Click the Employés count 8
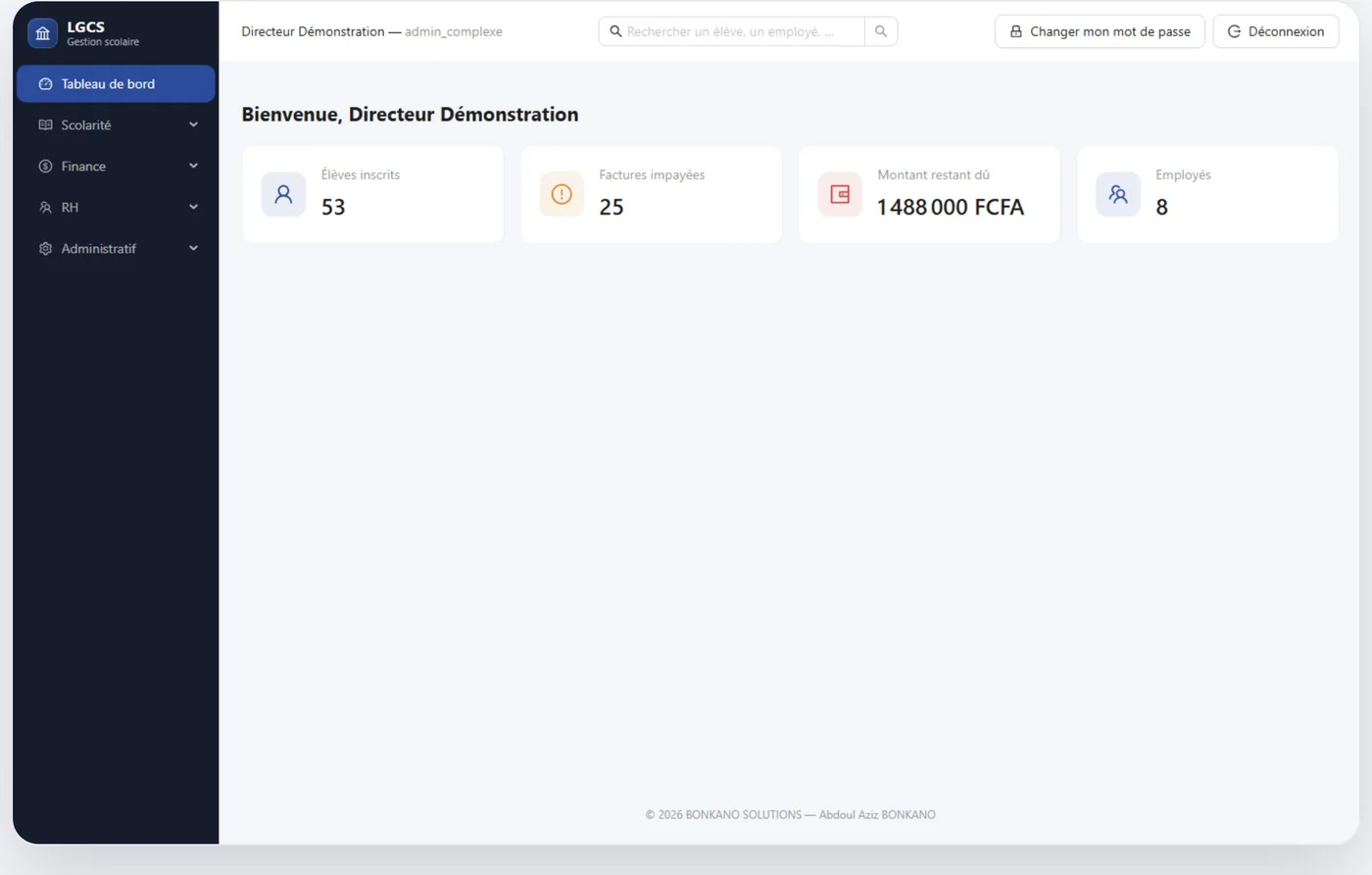Screen dimensions: 1372x875 (x=1162, y=207)
